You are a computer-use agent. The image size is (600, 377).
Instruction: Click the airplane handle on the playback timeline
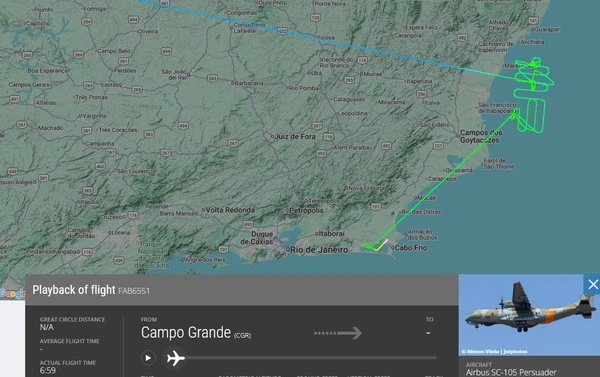tap(176, 358)
